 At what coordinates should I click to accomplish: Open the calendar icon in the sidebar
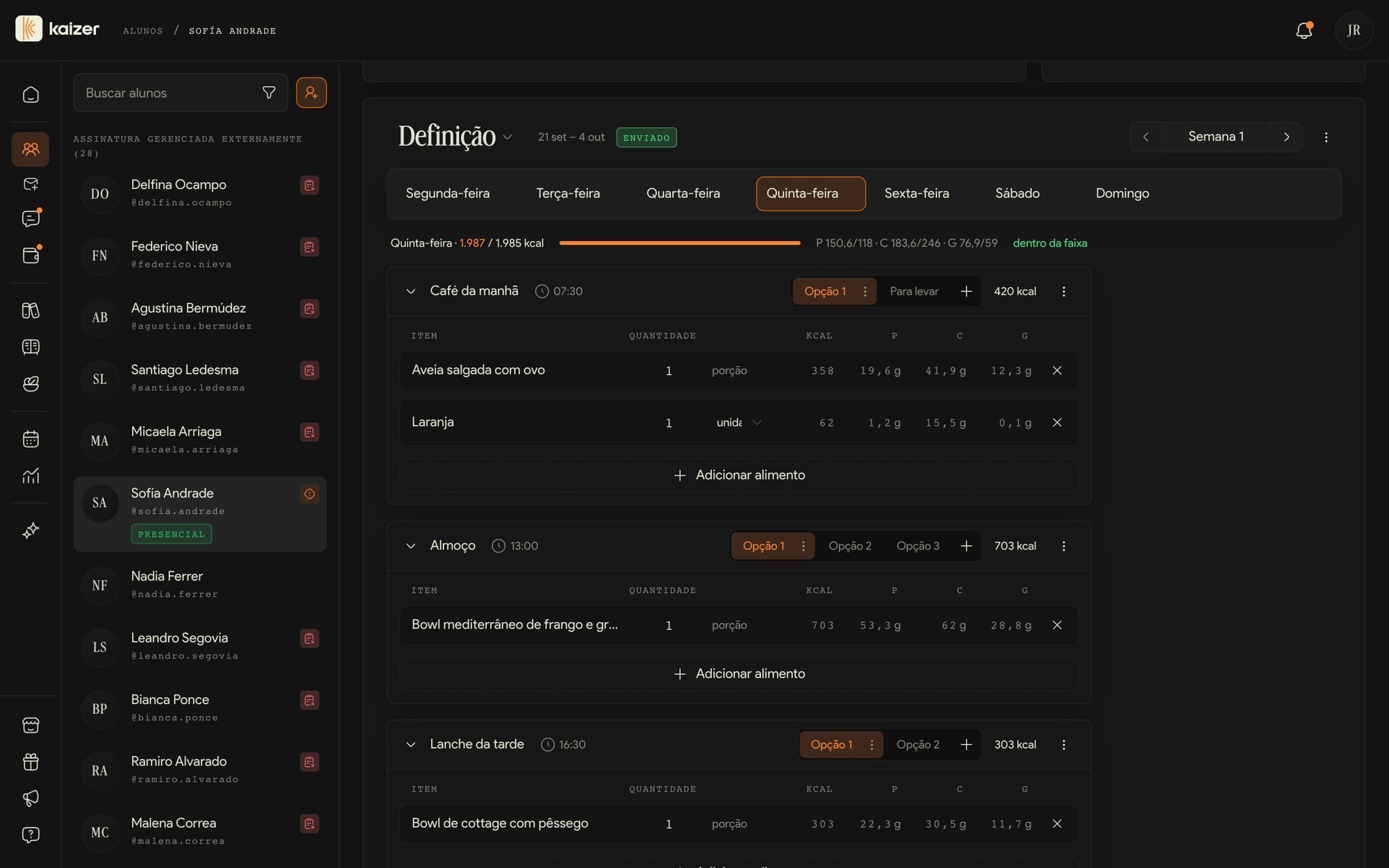click(x=31, y=439)
